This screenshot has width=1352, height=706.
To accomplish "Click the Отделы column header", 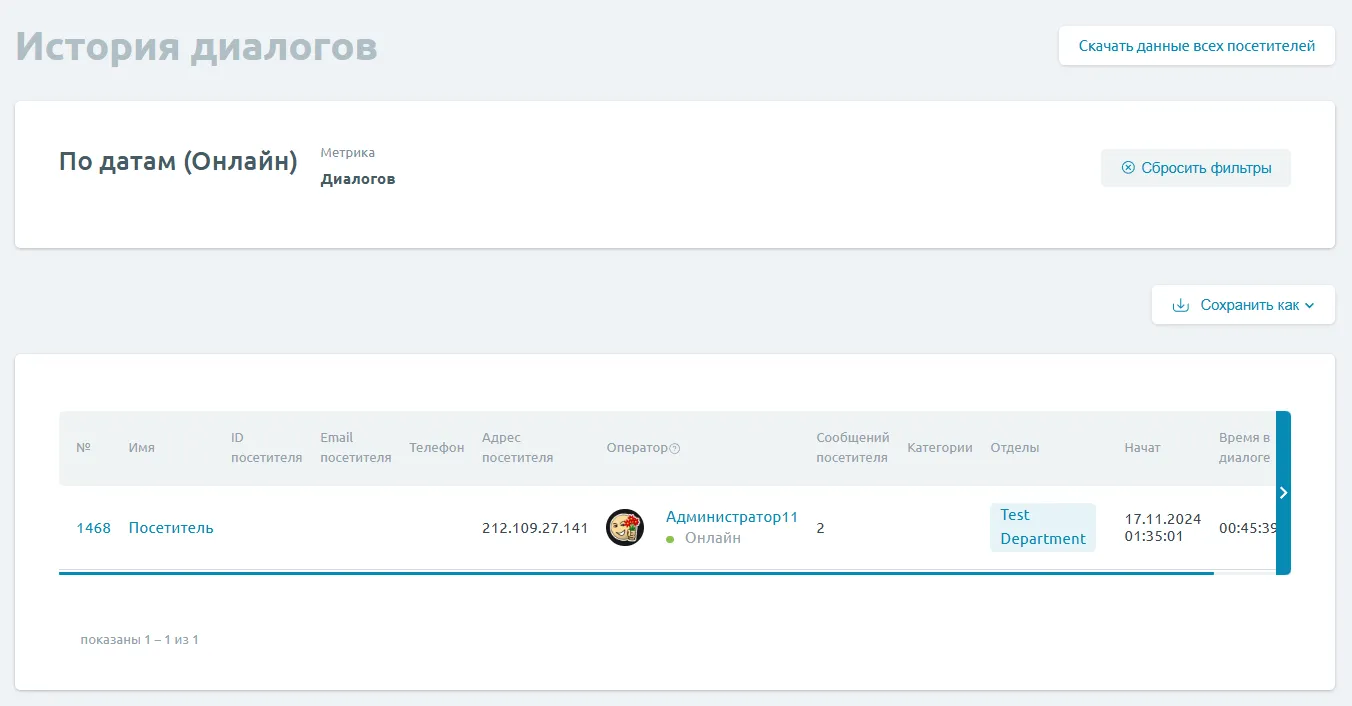I will pyautogui.click(x=1014, y=448).
